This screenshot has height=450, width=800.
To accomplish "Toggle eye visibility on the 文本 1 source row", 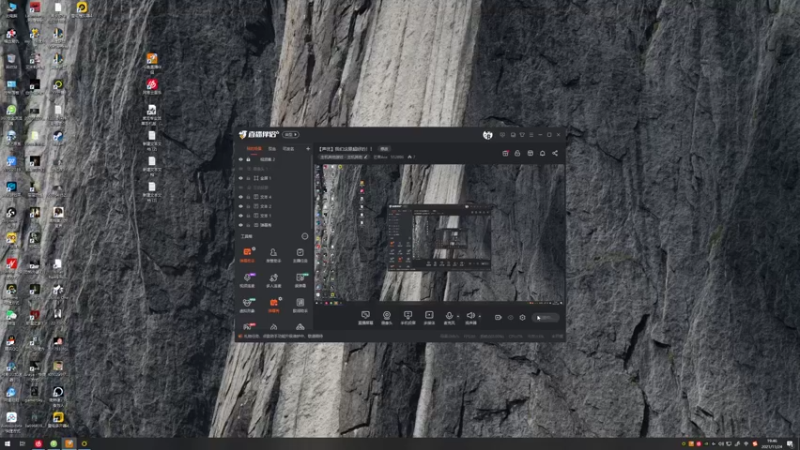I will 241,215.
